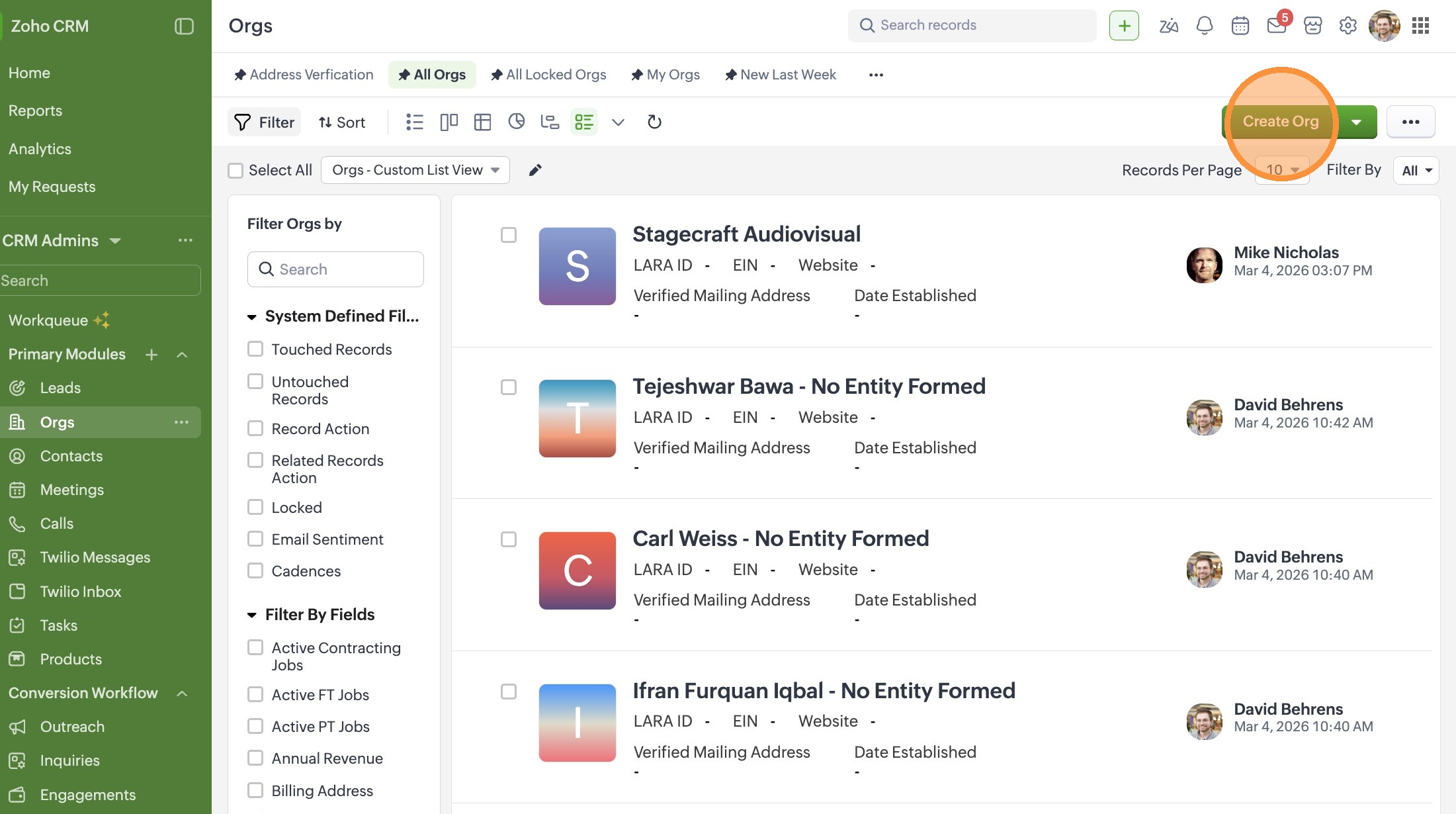The height and width of the screenshot is (814, 1456).
Task: Click the Create Org button
Action: 1280,122
